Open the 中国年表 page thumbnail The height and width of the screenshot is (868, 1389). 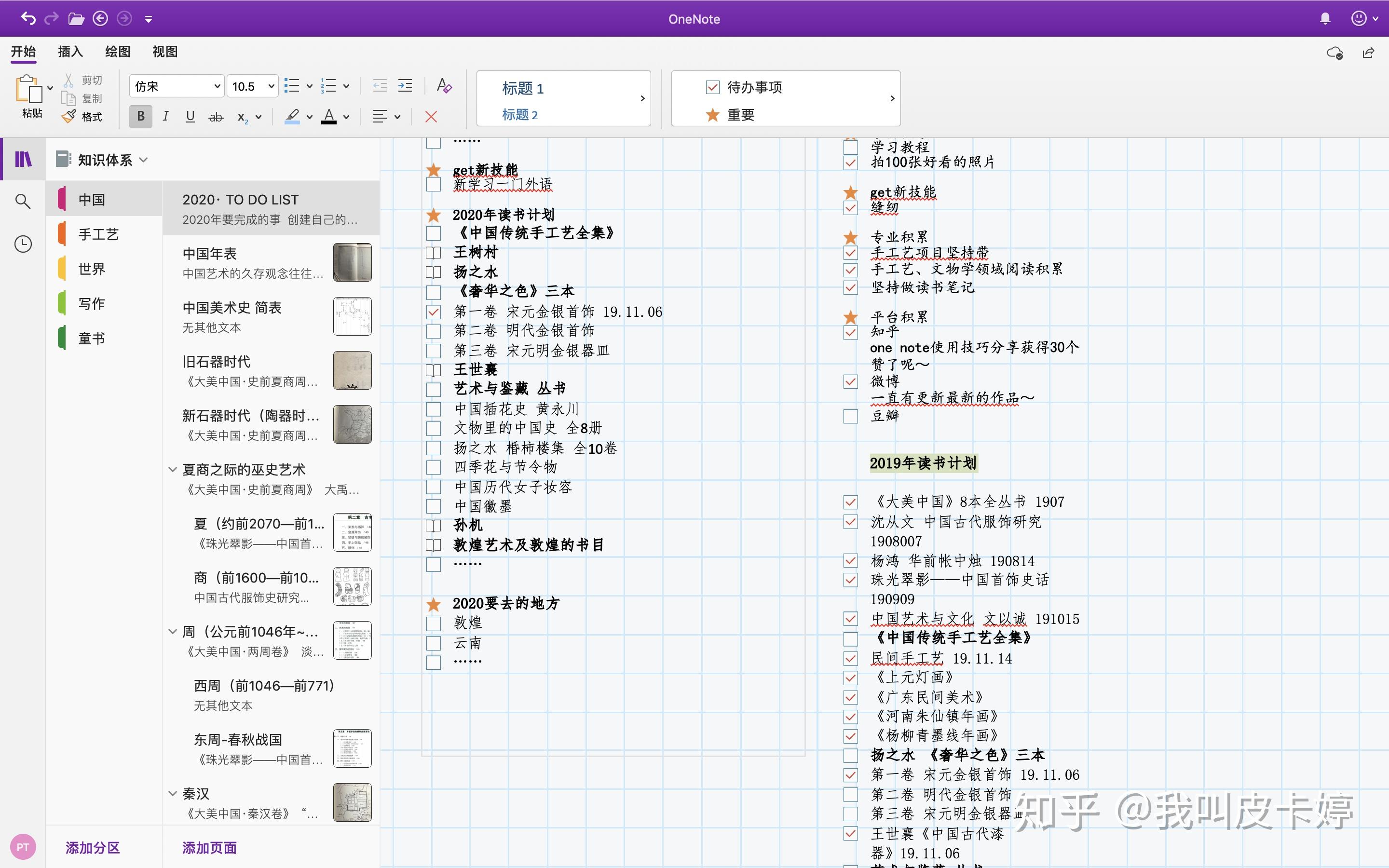[353, 262]
